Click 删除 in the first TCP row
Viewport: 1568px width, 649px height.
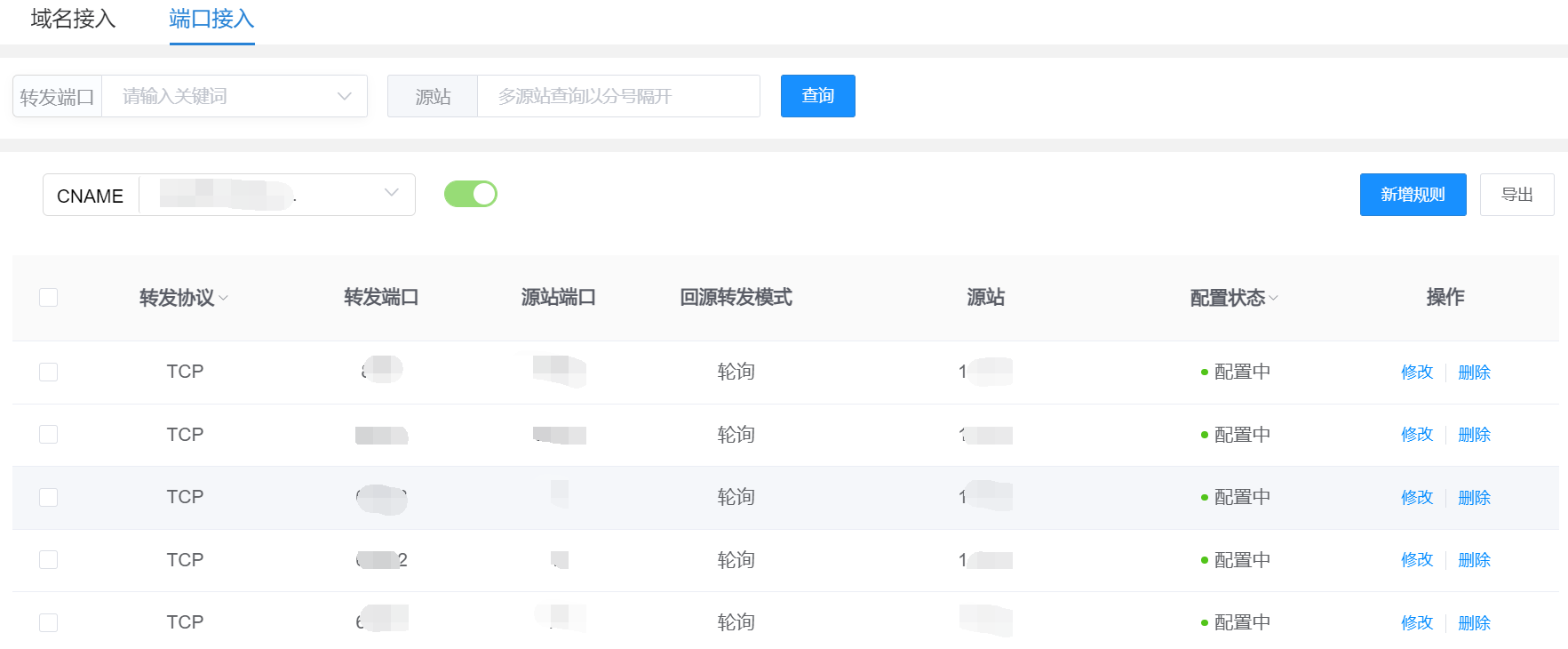pos(1474,373)
